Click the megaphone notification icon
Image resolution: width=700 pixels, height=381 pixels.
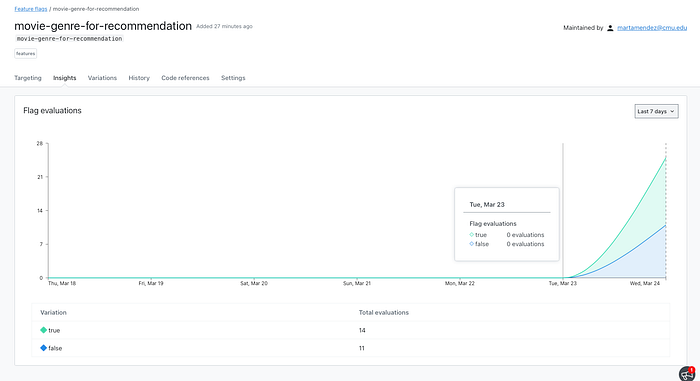[x=687, y=373]
